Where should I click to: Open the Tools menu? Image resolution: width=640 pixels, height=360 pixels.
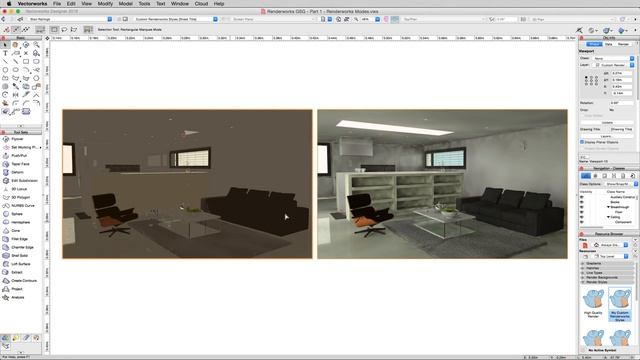point(144,3)
